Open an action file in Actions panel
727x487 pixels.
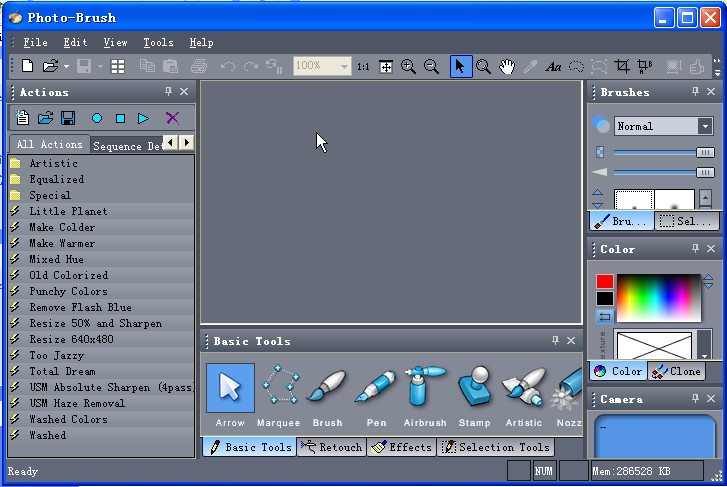tap(45, 118)
